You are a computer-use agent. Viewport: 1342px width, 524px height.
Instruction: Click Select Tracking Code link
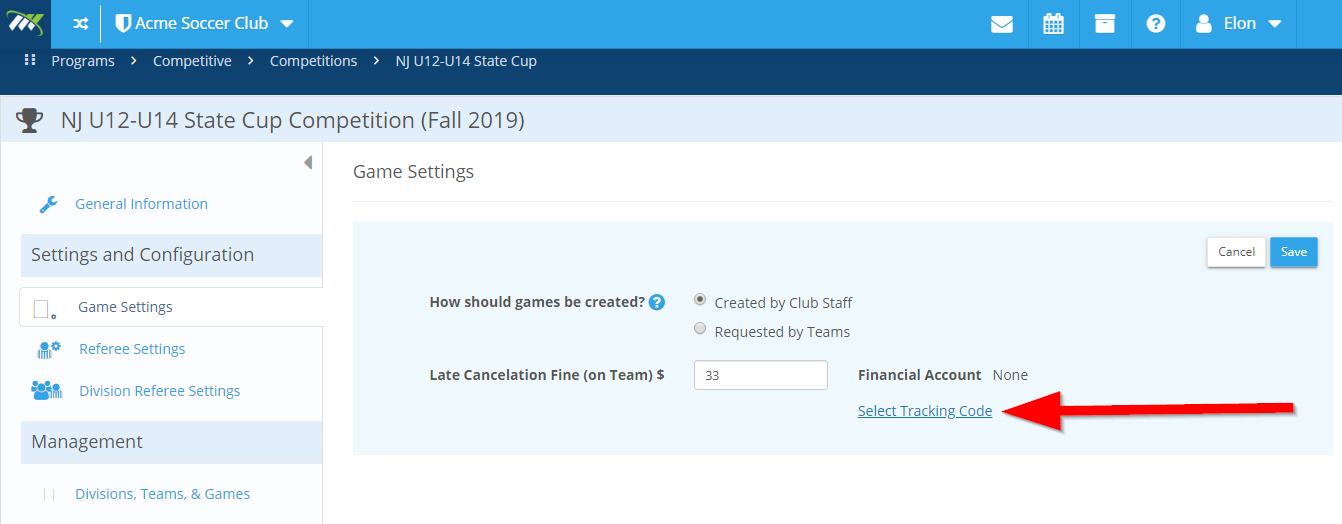(925, 411)
